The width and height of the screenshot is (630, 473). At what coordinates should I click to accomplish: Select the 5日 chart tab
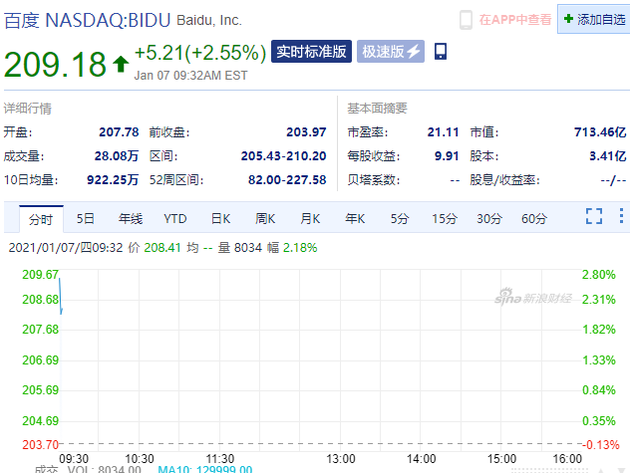pyautogui.click(x=86, y=219)
